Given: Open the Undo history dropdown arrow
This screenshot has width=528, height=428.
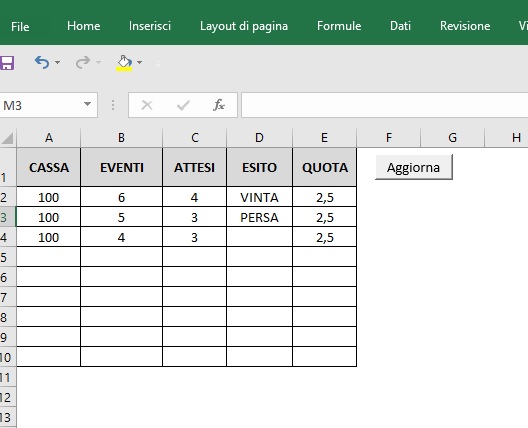Looking at the screenshot, I should tap(58, 62).
